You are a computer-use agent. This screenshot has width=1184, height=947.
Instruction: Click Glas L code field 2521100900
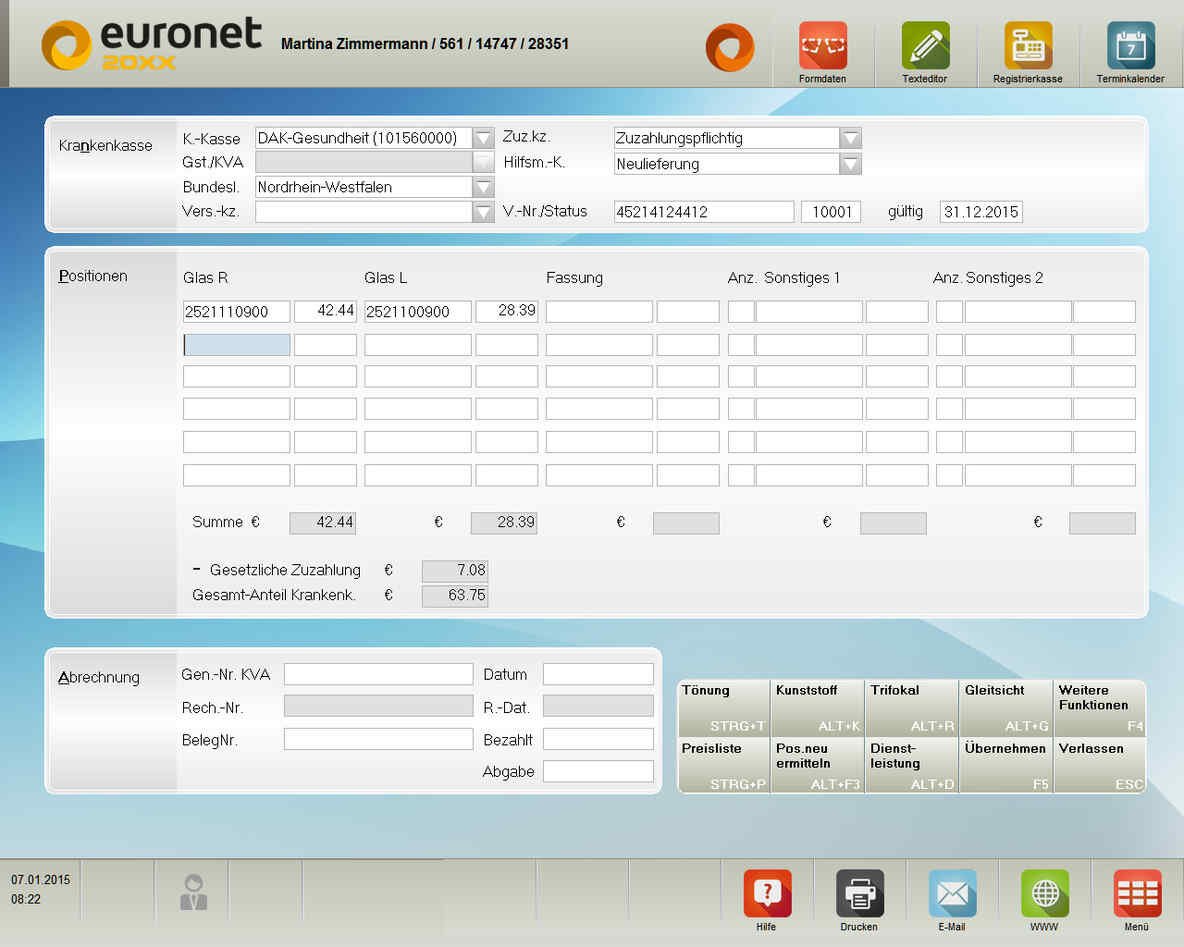pos(418,312)
